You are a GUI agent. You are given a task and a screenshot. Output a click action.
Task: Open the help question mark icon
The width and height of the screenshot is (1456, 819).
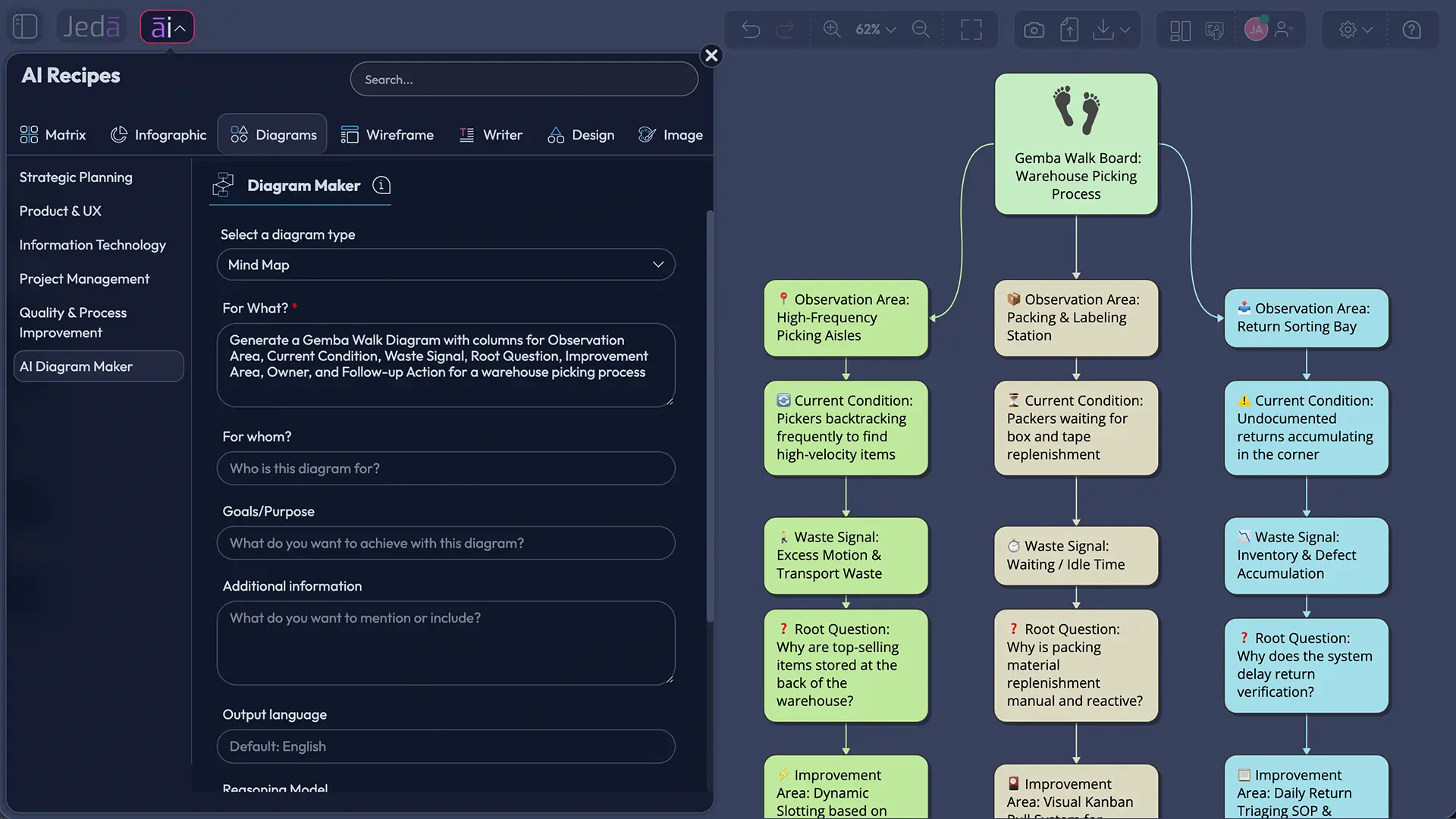pos(1411,30)
